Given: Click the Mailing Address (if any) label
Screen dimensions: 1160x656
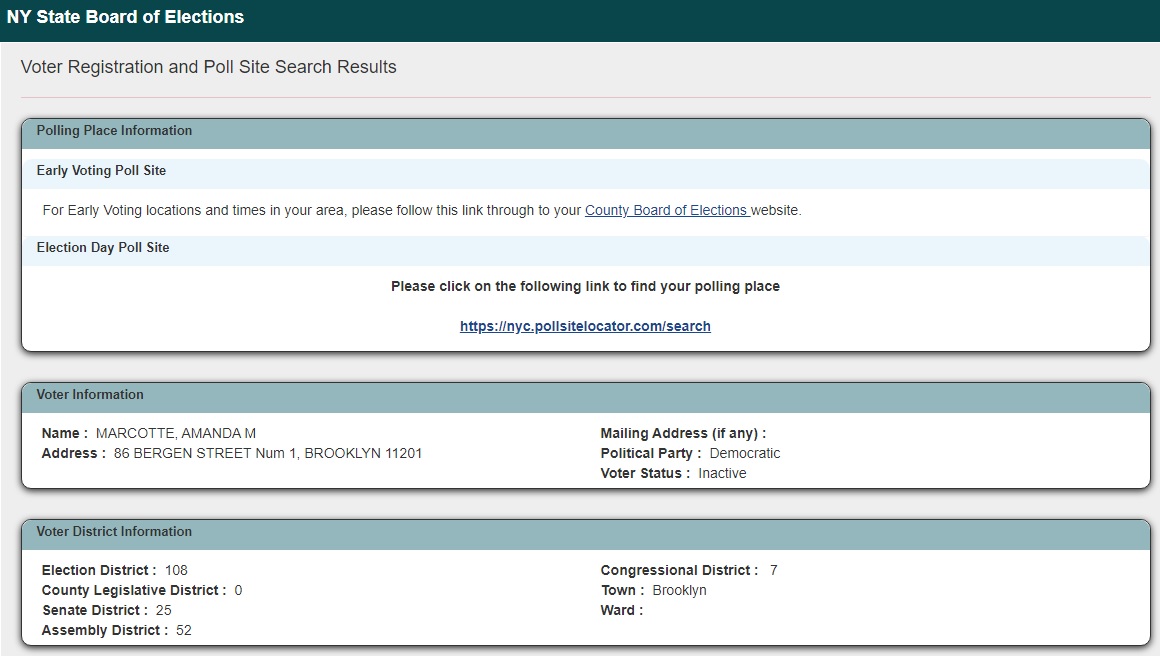Looking at the screenshot, I should (x=683, y=433).
